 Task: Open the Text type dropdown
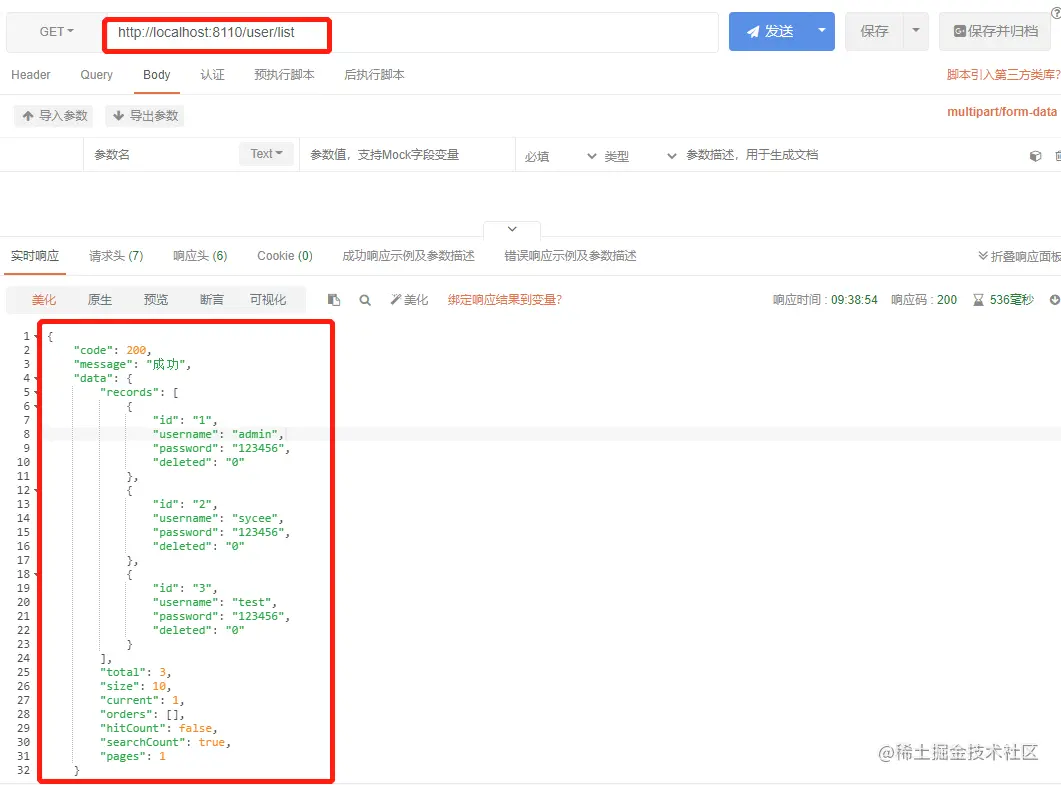click(267, 154)
